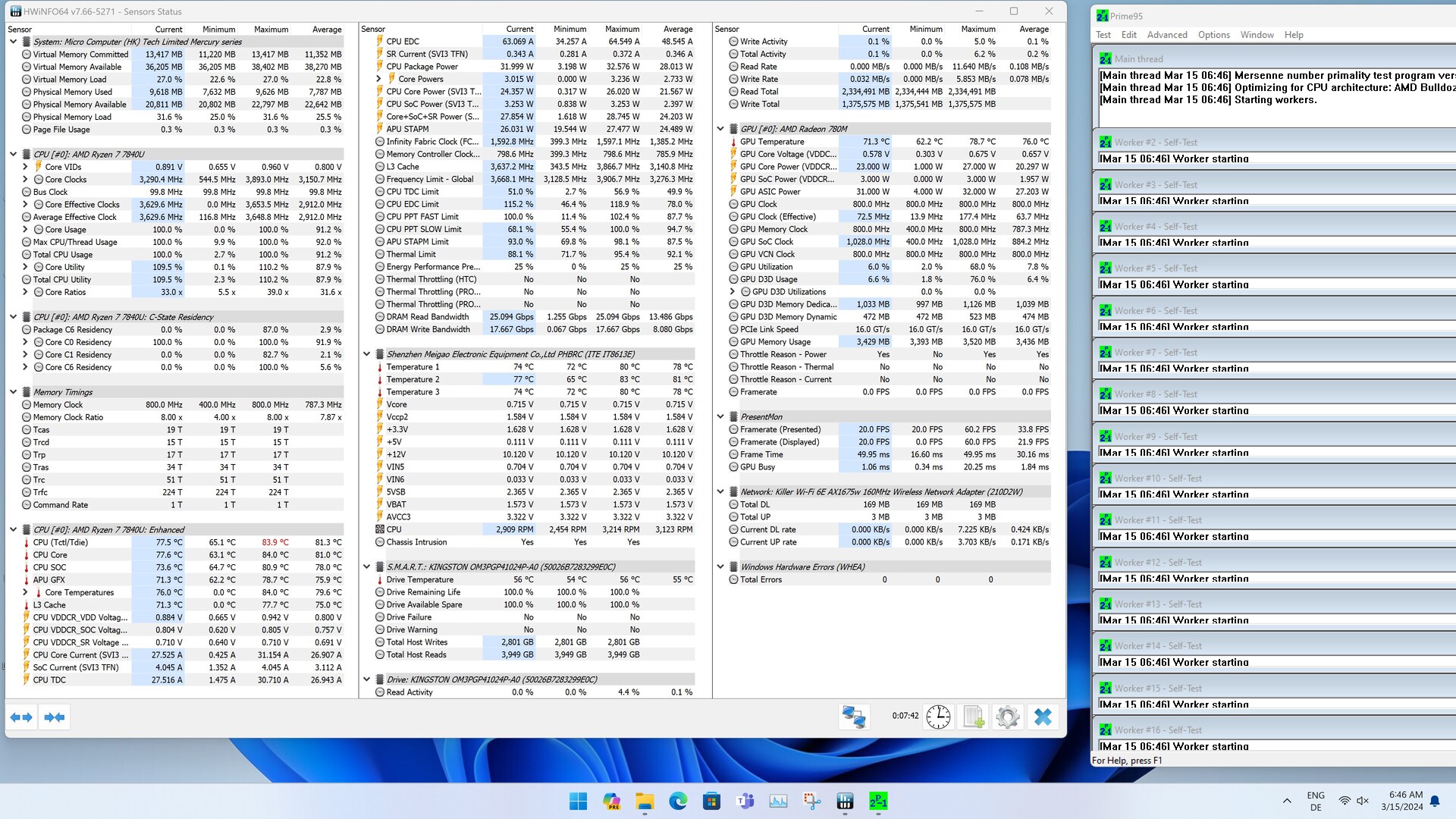Click the expand columns arrows button

(21, 717)
